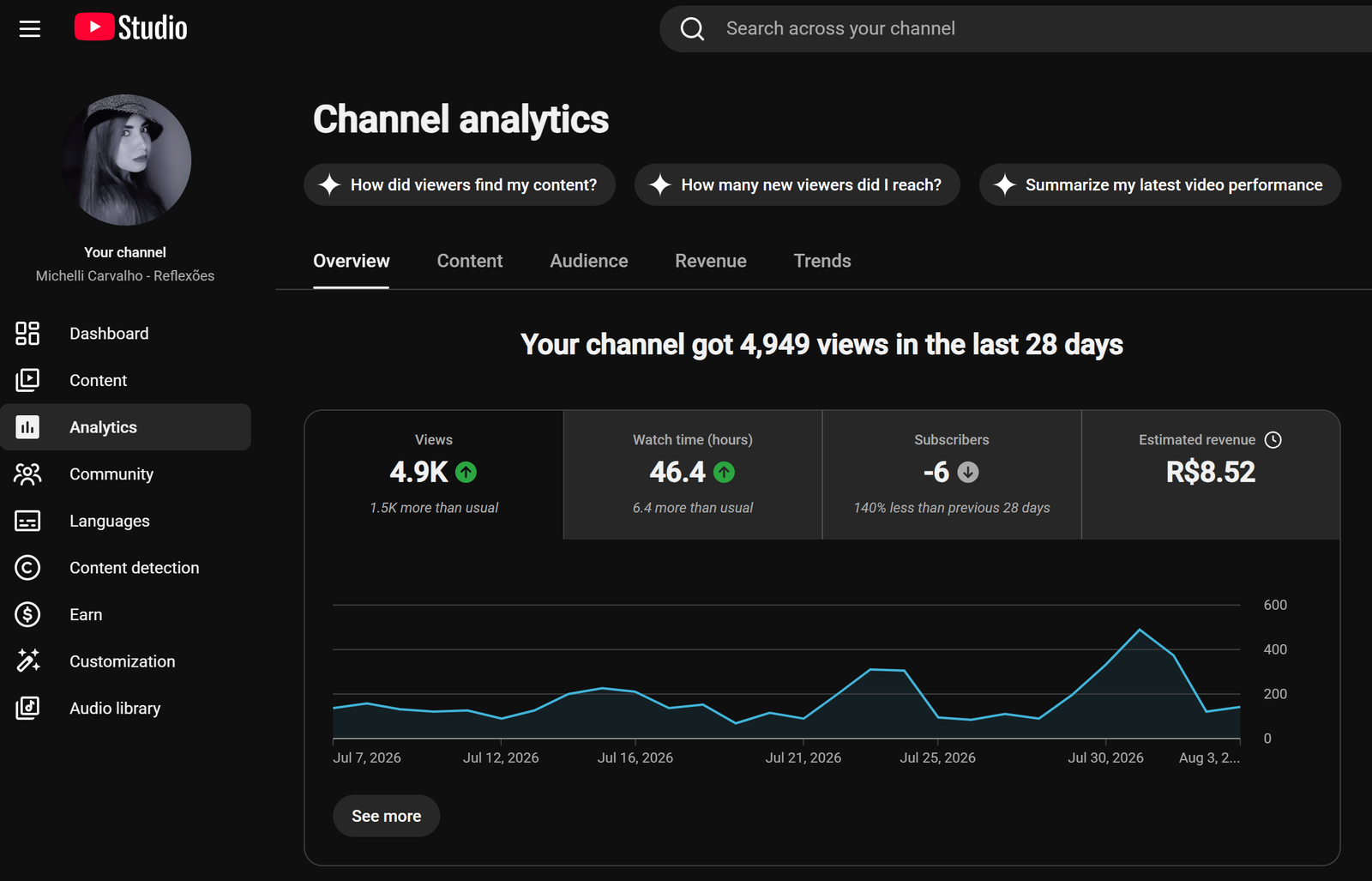
Task: Click the YouTube Studio logo
Action: point(130,27)
